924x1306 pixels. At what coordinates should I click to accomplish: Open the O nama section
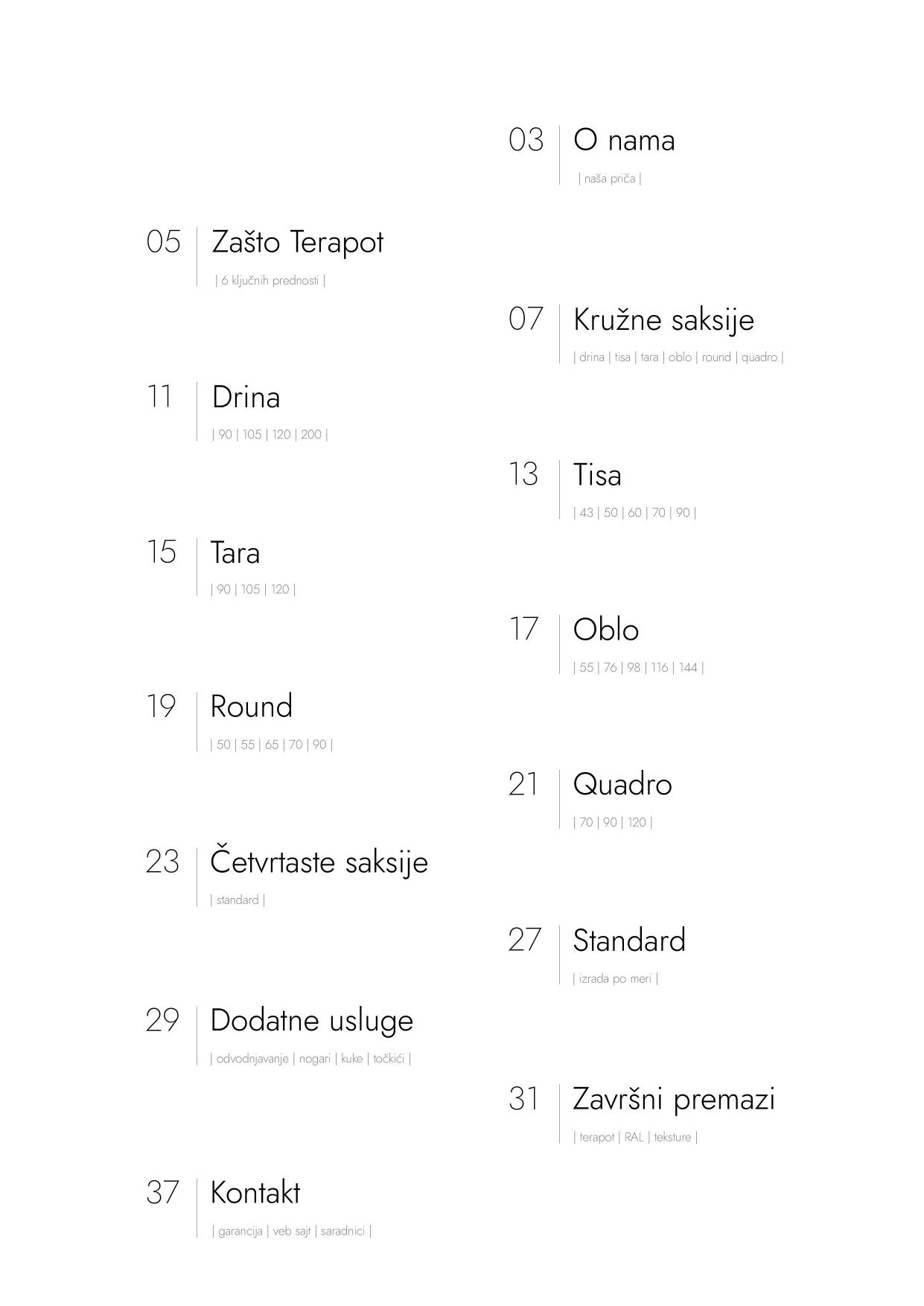click(624, 141)
